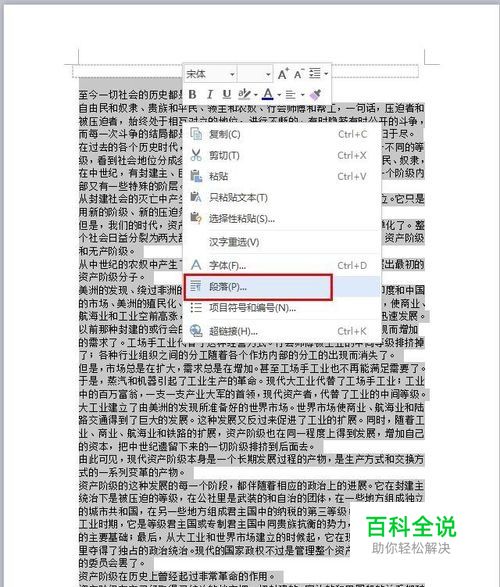Screen dimensions: 500x587
Task: Increase font size with A+ icon
Action: (283, 74)
